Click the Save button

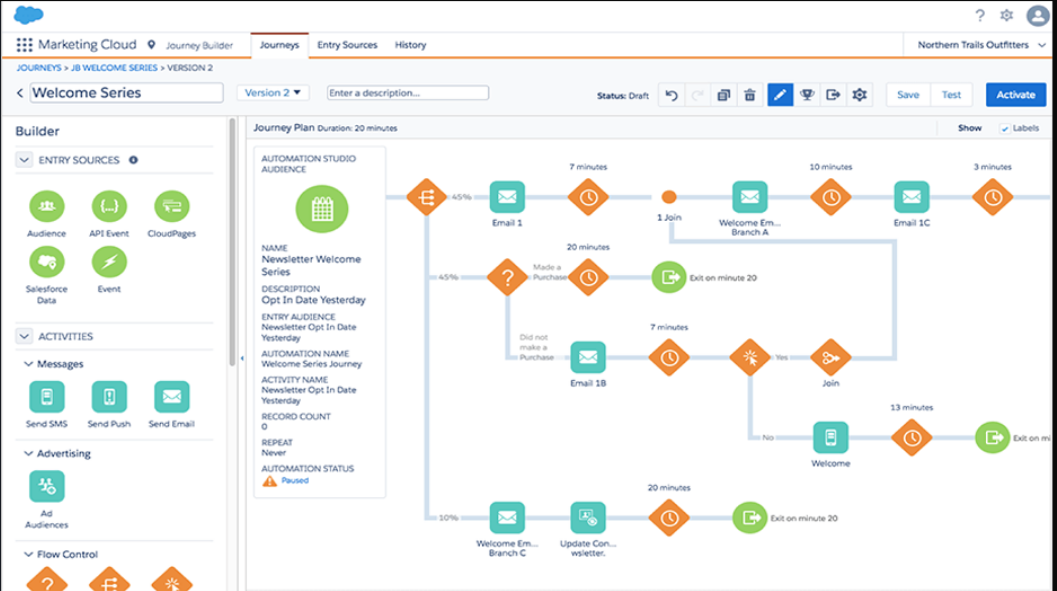point(908,95)
